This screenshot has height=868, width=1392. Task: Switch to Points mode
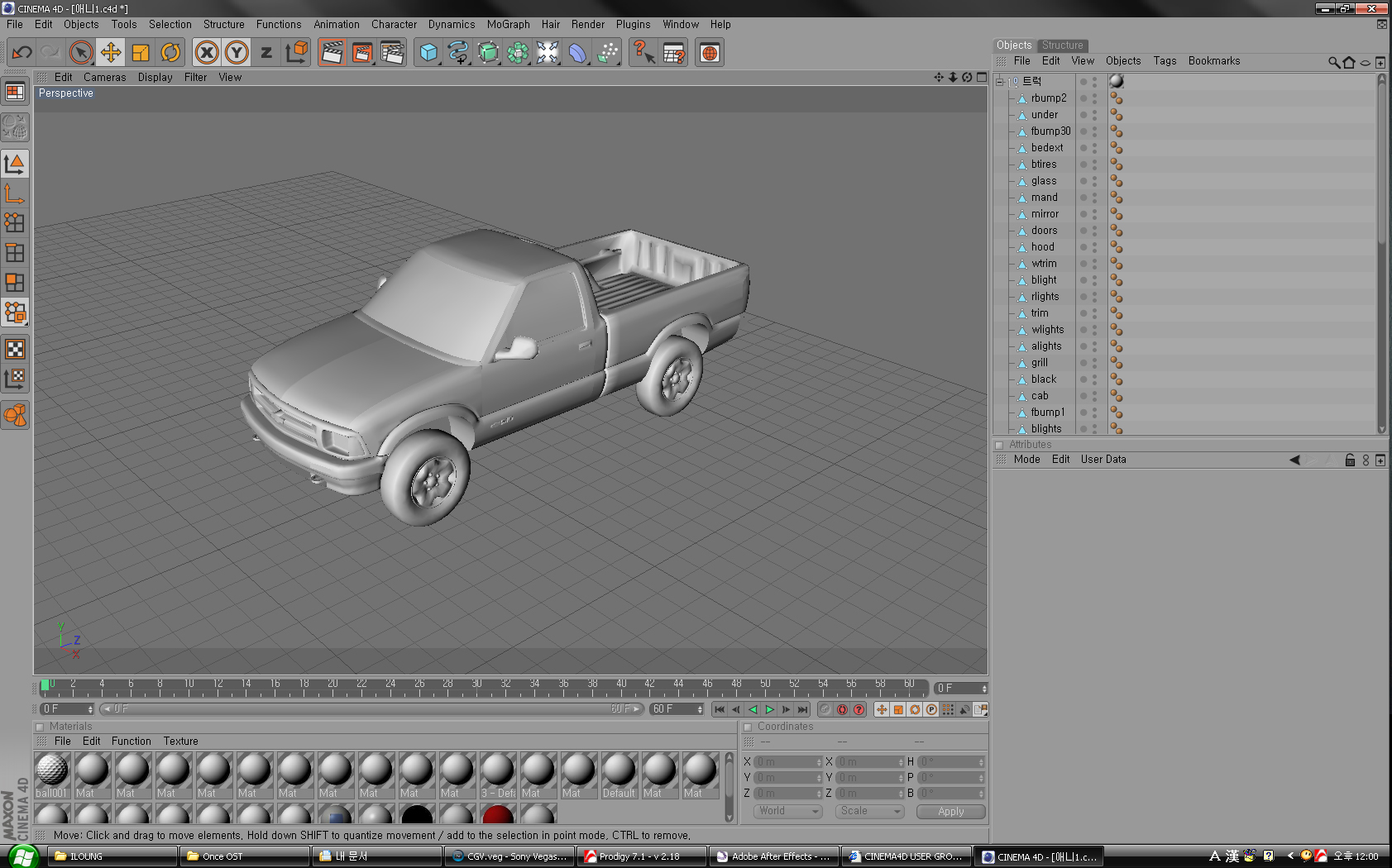point(16,223)
